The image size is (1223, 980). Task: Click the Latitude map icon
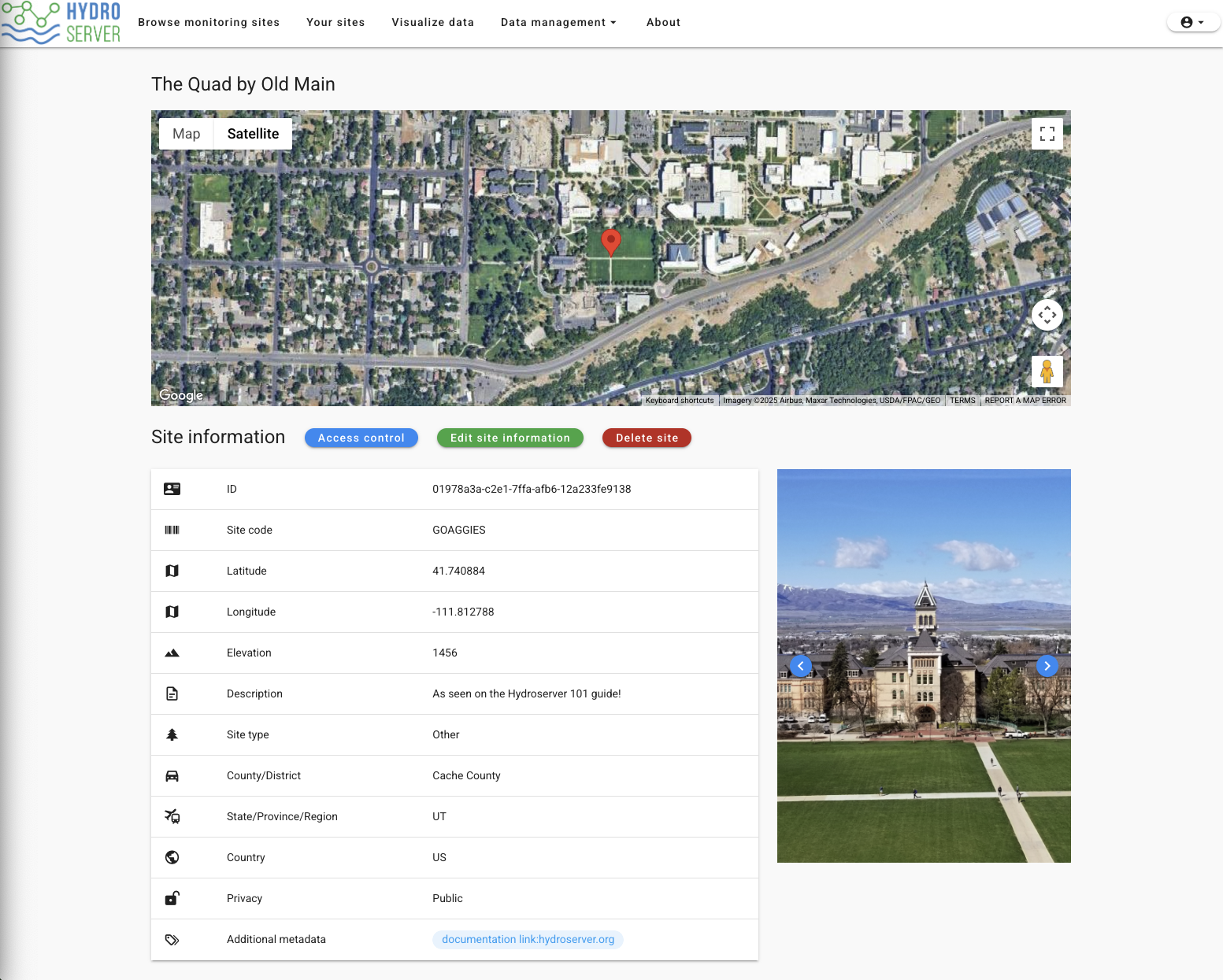[172, 571]
